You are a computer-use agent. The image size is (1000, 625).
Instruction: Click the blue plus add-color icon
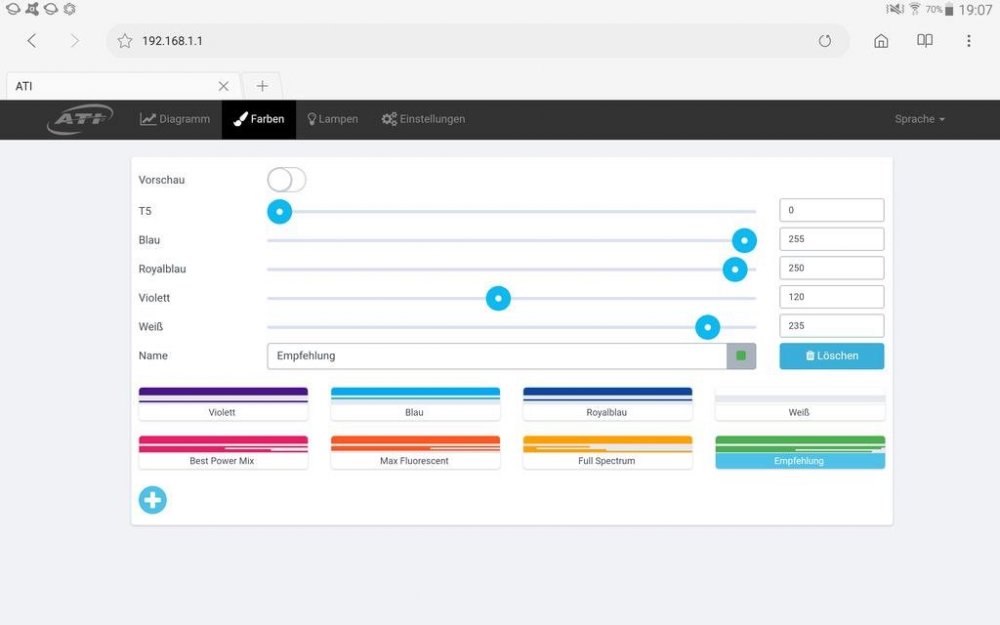[152, 500]
